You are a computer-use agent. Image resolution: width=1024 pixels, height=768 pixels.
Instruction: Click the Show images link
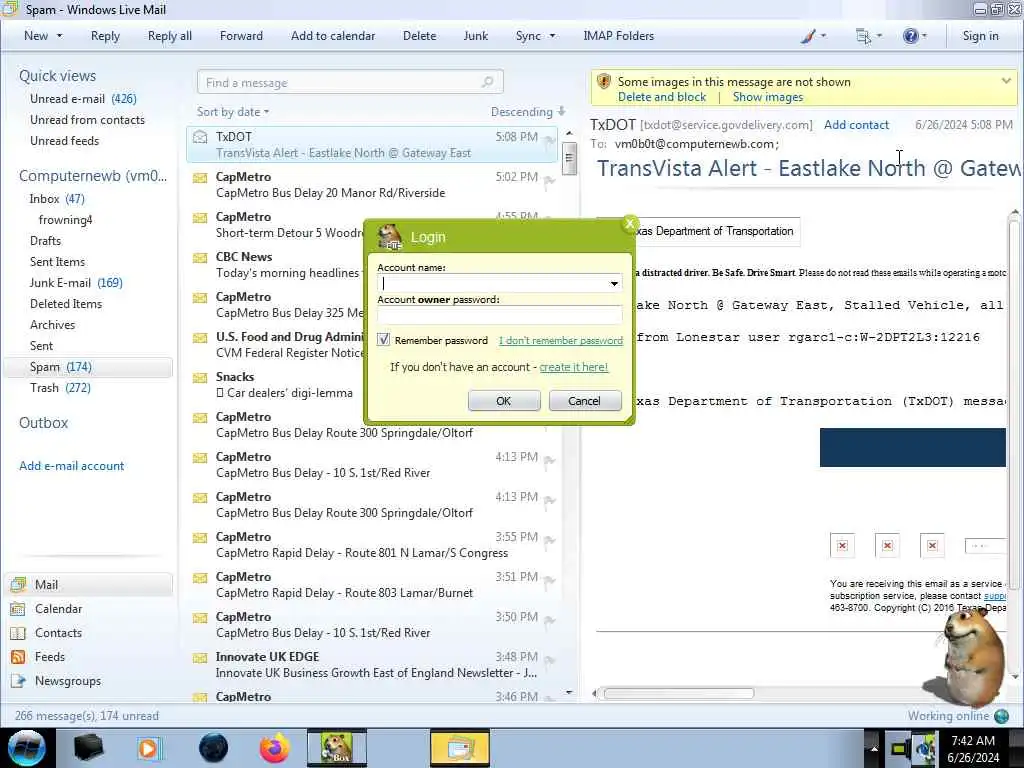[767, 97]
